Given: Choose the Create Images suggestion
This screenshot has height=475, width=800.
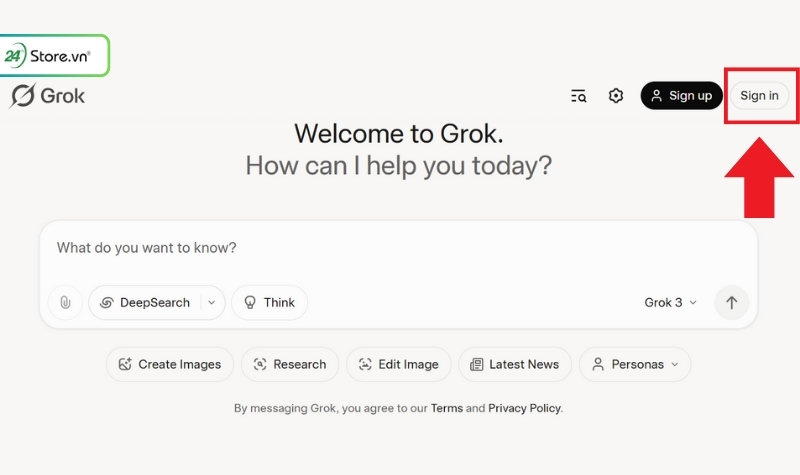Looking at the screenshot, I should [x=170, y=364].
